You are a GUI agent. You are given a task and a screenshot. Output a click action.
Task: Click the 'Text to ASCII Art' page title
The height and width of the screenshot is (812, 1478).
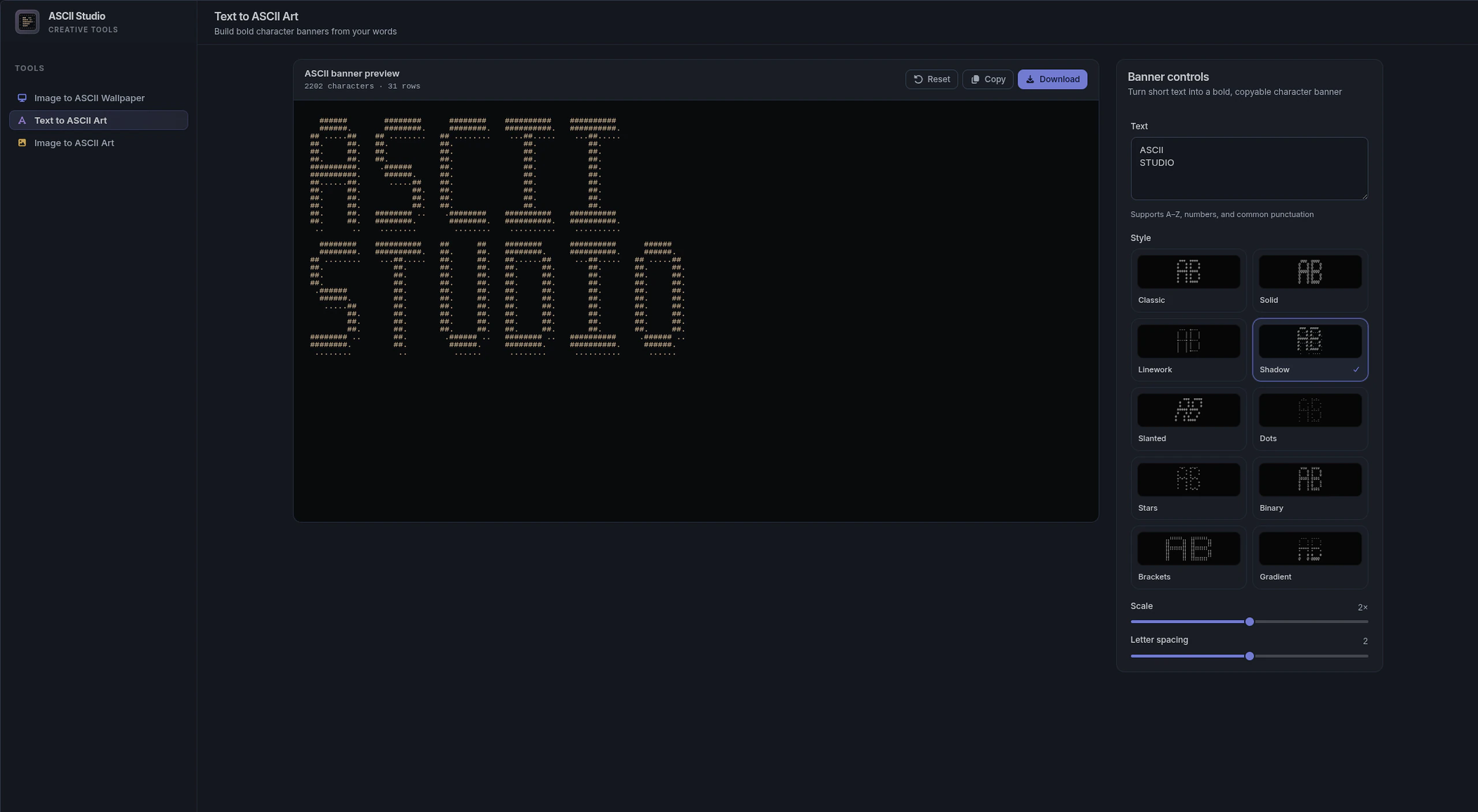(256, 17)
